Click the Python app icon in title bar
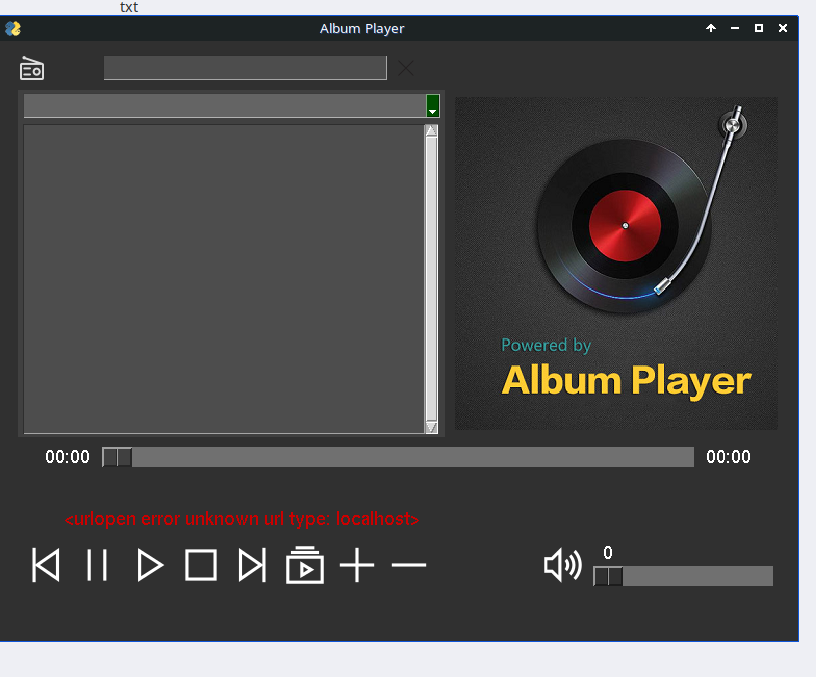Viewport: 816px width, 677px height. pos(13,28)
